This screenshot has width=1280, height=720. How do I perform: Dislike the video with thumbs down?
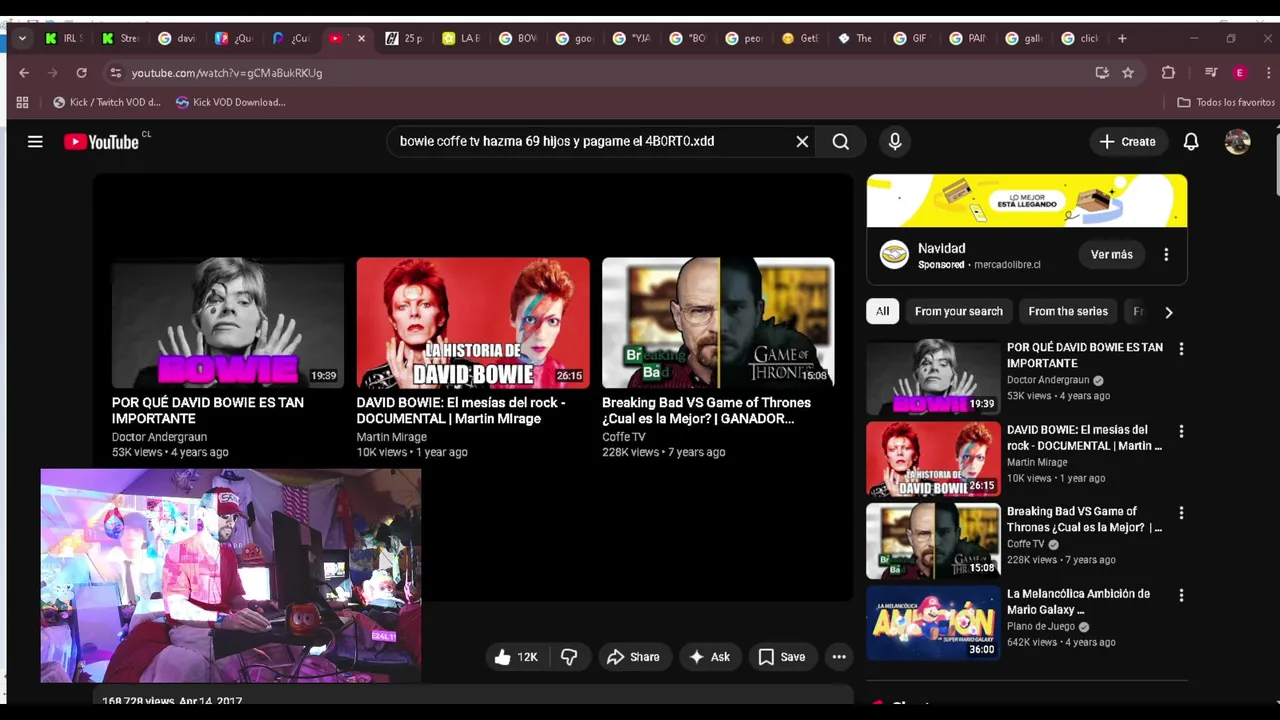[x=569, y=657]
